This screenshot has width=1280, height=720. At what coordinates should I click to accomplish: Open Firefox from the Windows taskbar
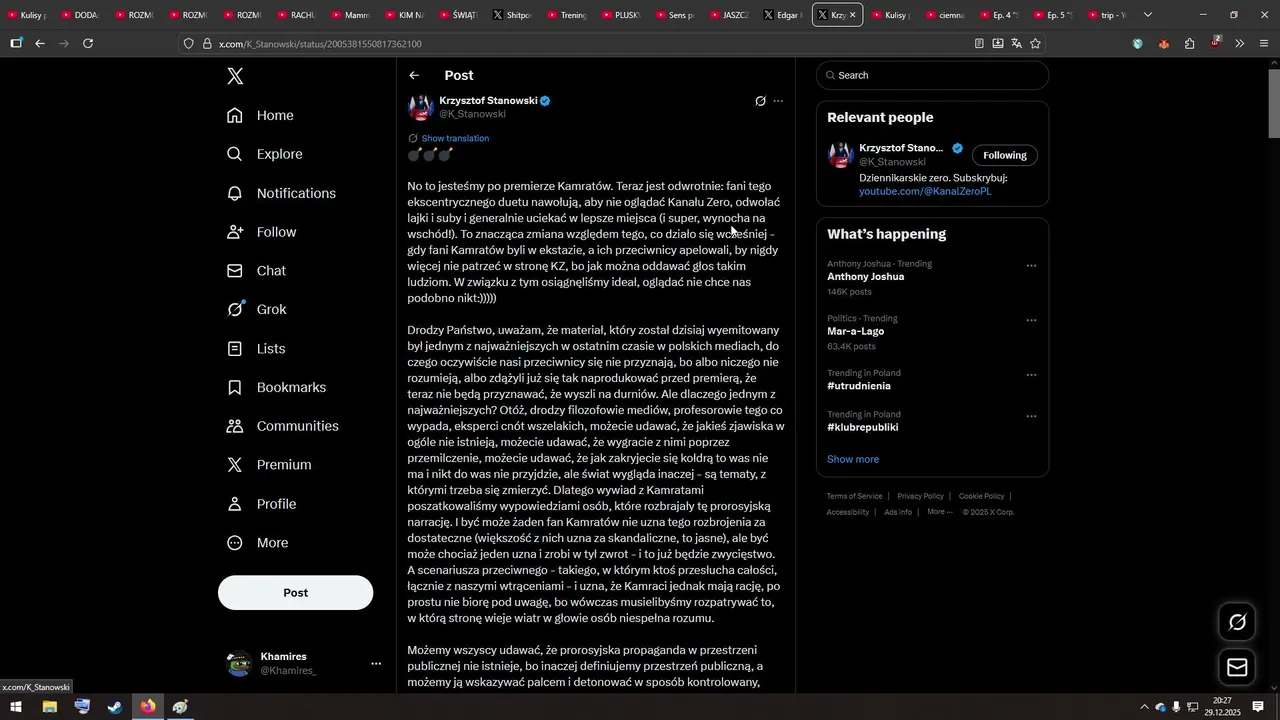[148, 707]
